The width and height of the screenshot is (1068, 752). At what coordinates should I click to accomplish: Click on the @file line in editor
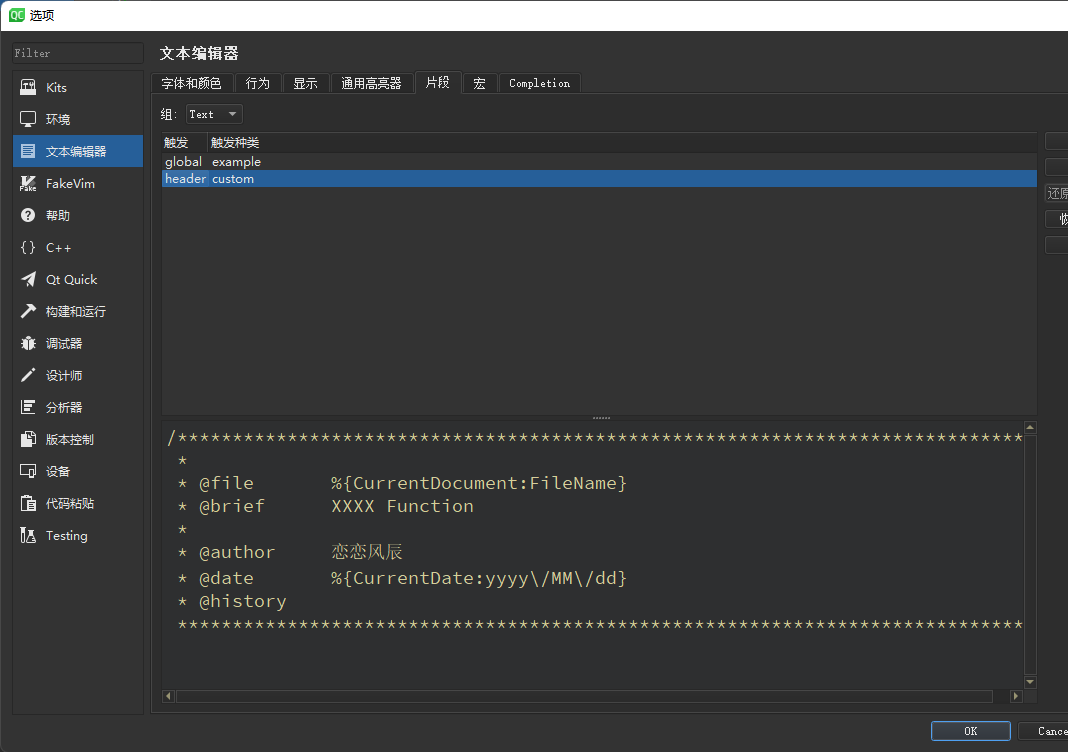coord(402,483)
